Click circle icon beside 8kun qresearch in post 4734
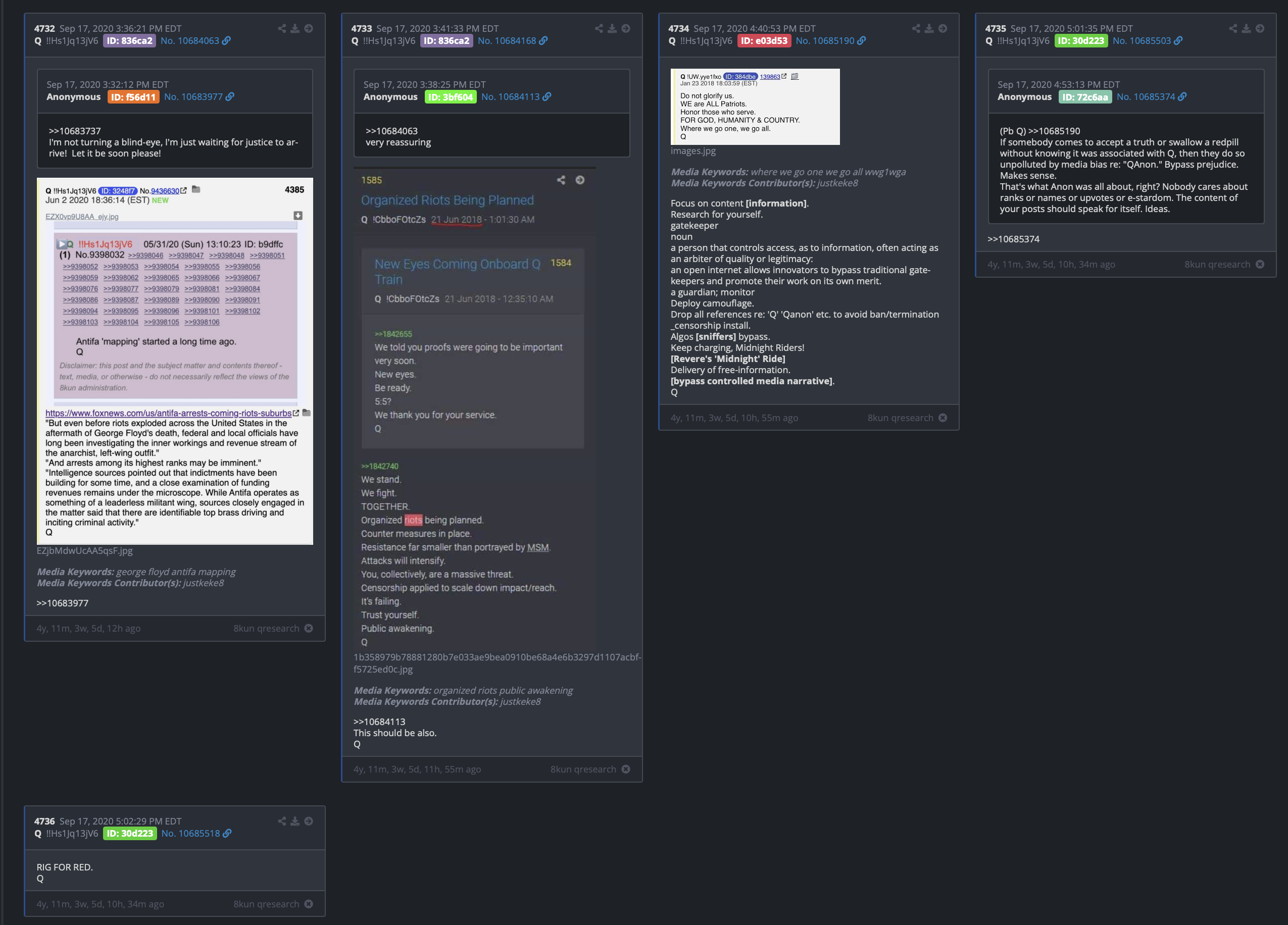This screenshot has width=1288, height=925. tap(943, 418)
